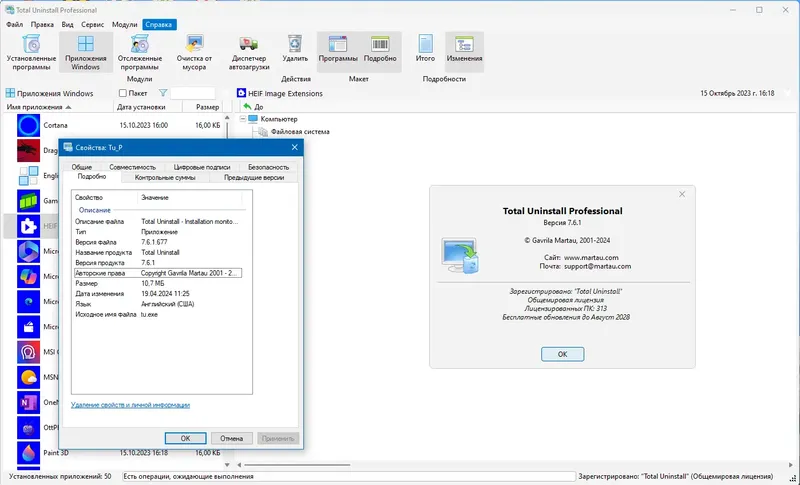Image resolution: width=800 pixels, height=485 pixels.
Task: Toggle the Изменения details icon
Action: click(x=464, y=44)
